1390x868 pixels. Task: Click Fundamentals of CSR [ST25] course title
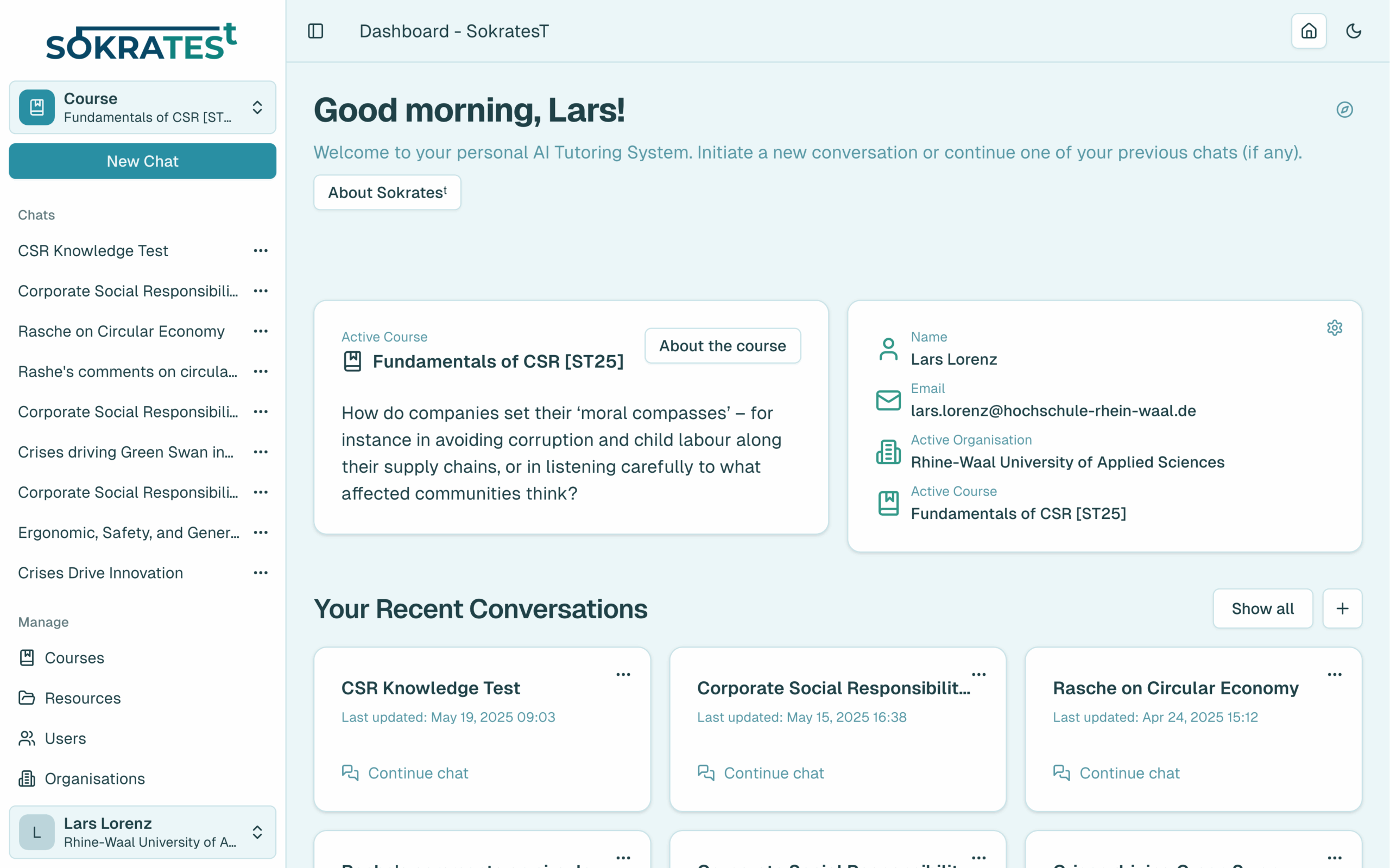click(498, 362)
